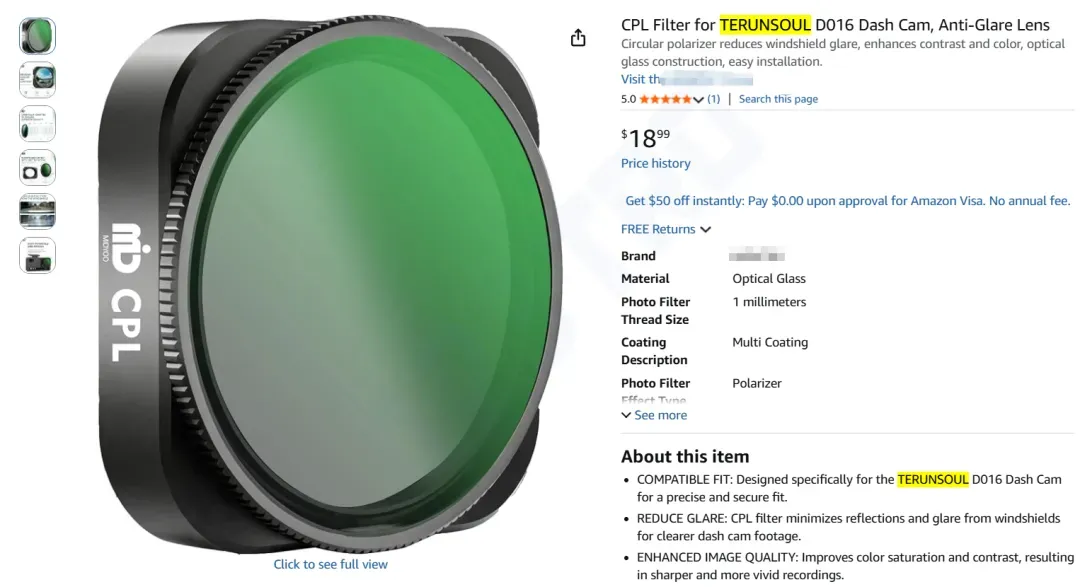
Task: Select the third thumbnail with comparison chart
Action: click(x=37, y=124)
